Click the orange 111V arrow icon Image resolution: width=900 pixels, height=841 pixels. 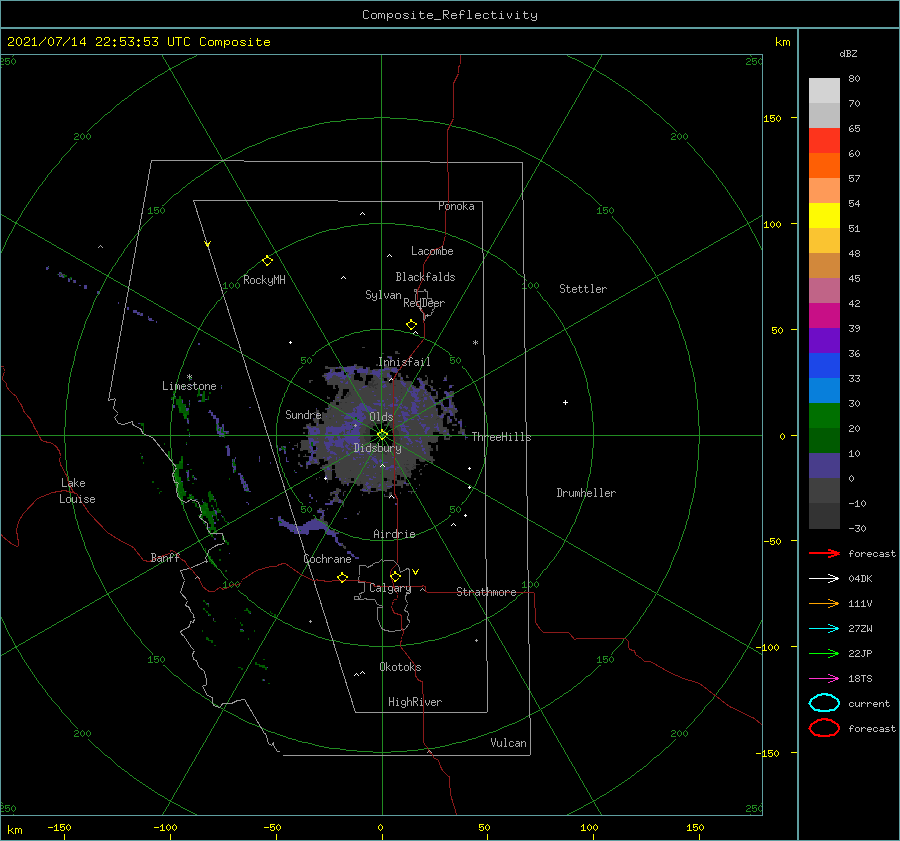coord(824,603)
